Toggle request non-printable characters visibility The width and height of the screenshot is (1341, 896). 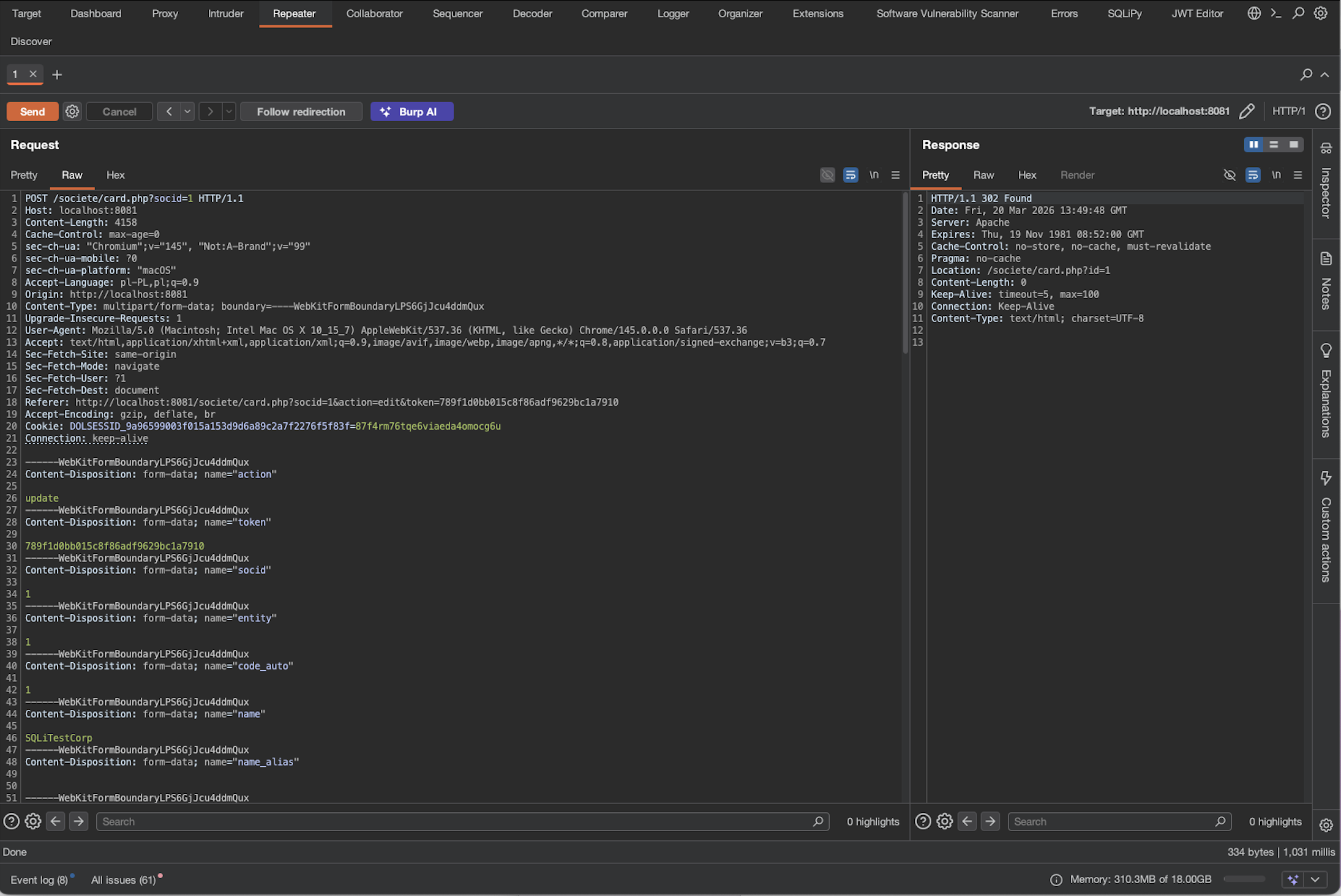[827, 175]
